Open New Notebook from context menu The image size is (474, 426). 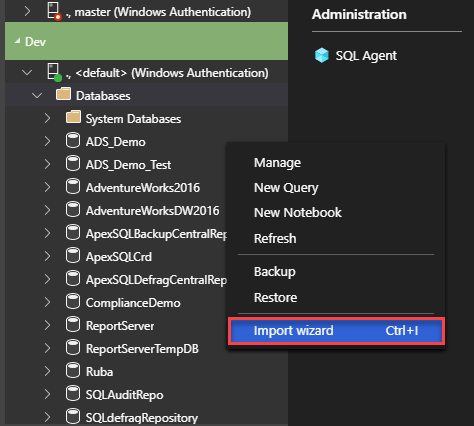pos(298,213)
